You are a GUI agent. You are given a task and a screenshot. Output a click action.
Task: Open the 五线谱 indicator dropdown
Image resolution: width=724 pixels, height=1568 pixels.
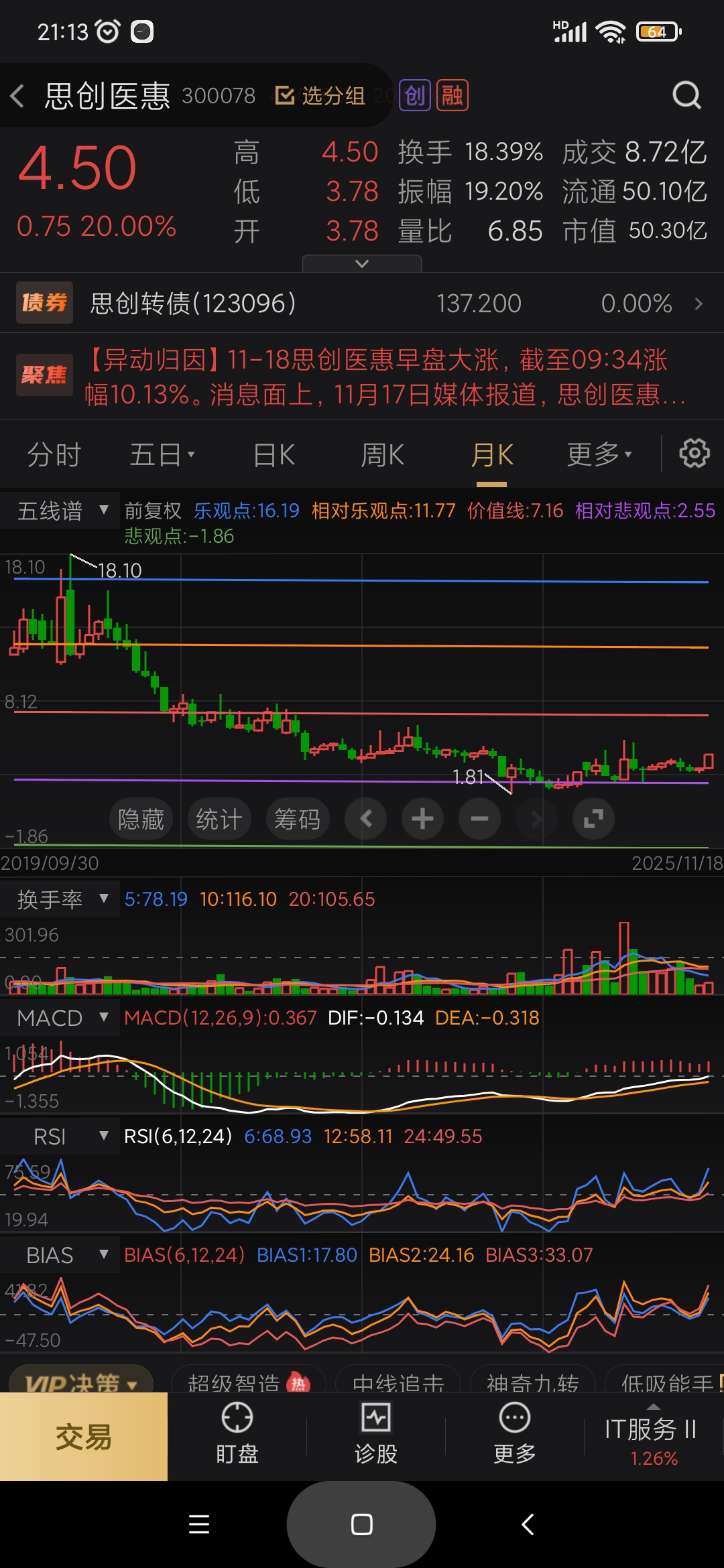[x=60, y=511]
